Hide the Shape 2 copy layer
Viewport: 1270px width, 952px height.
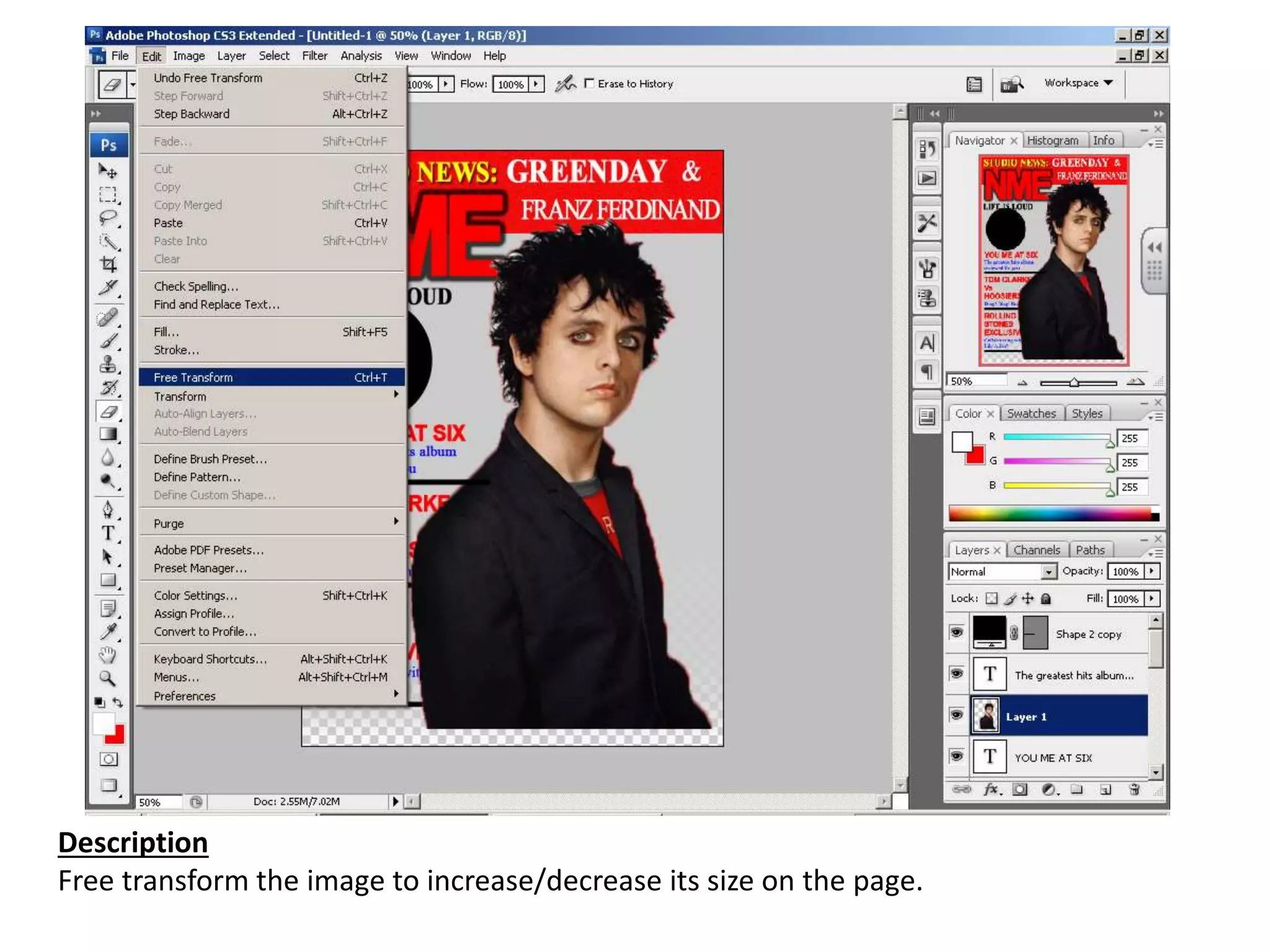[x=957, y=633]
